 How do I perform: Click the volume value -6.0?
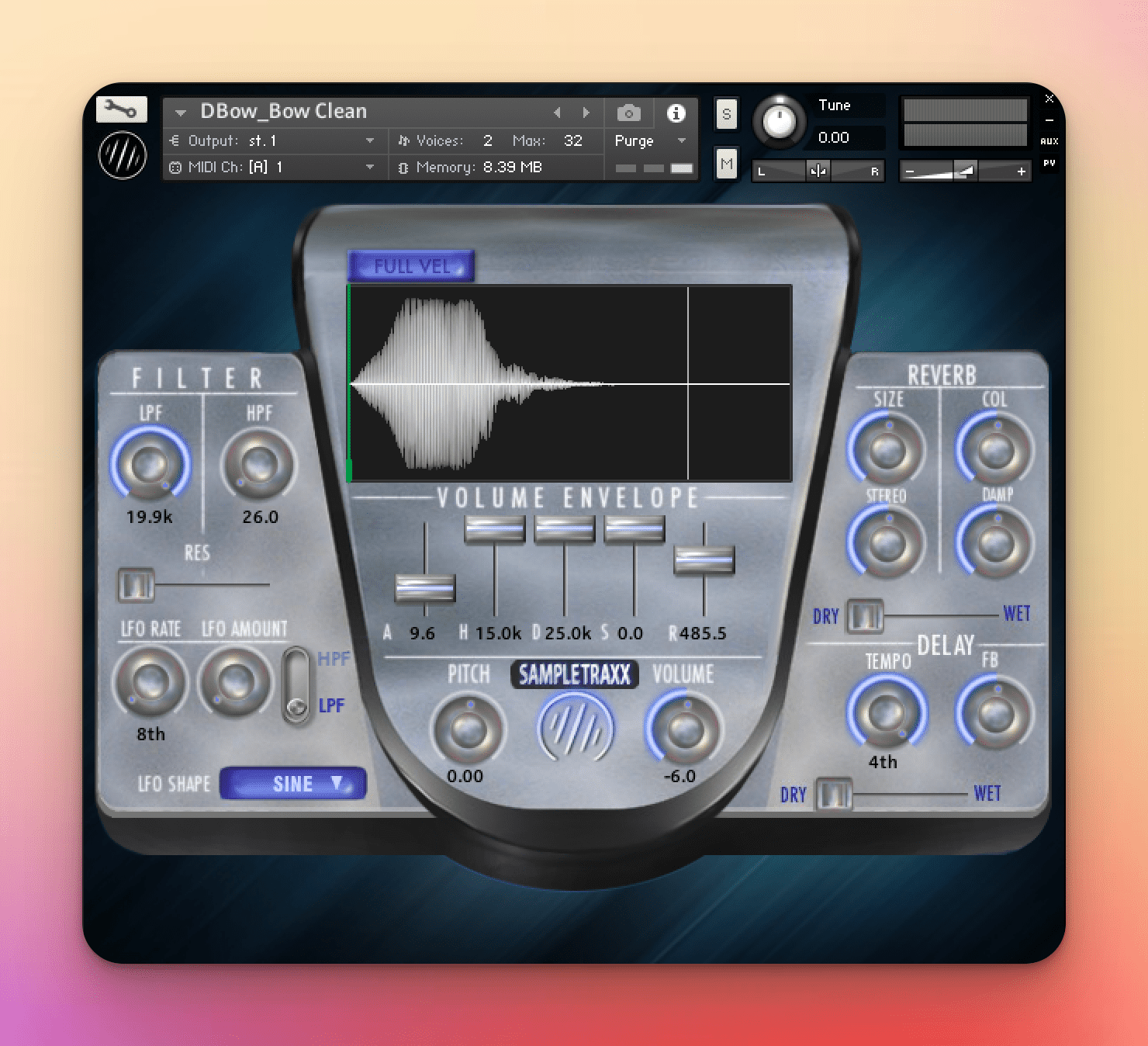(679, 776)
